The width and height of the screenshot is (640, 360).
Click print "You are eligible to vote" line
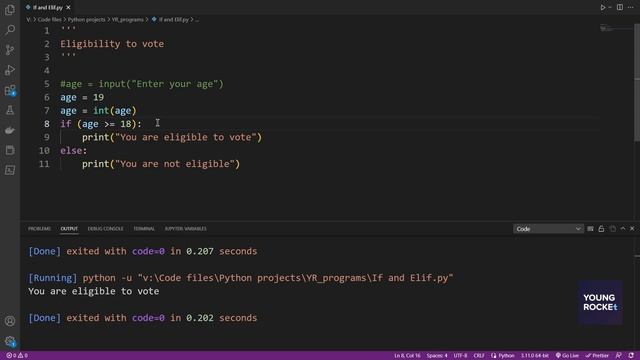(x=171, y=137)
